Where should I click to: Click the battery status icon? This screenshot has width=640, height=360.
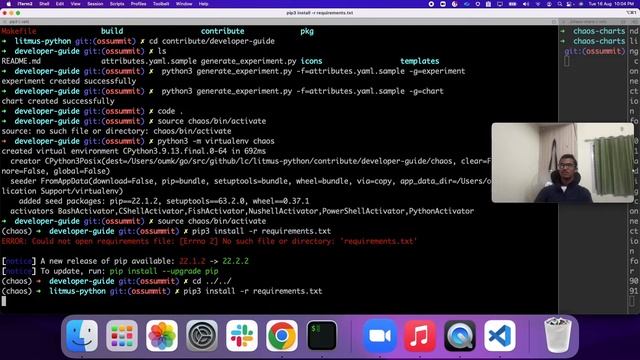tap(512, 4)
